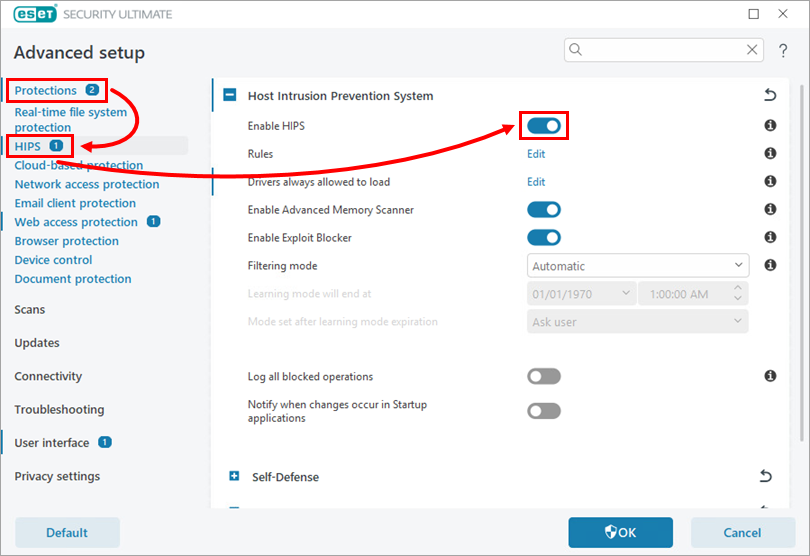810x556 pixels.
Task: Disable Advanced Memory Scanner toggle
Action: (x=544, y=210)
